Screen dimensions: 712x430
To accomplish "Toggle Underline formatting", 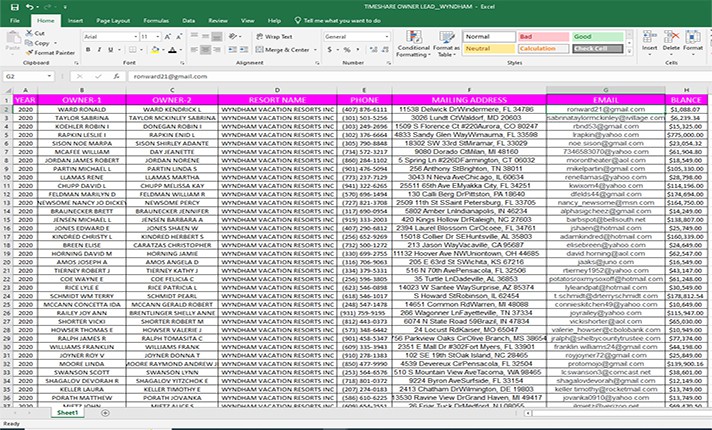I will click(110, 49).
